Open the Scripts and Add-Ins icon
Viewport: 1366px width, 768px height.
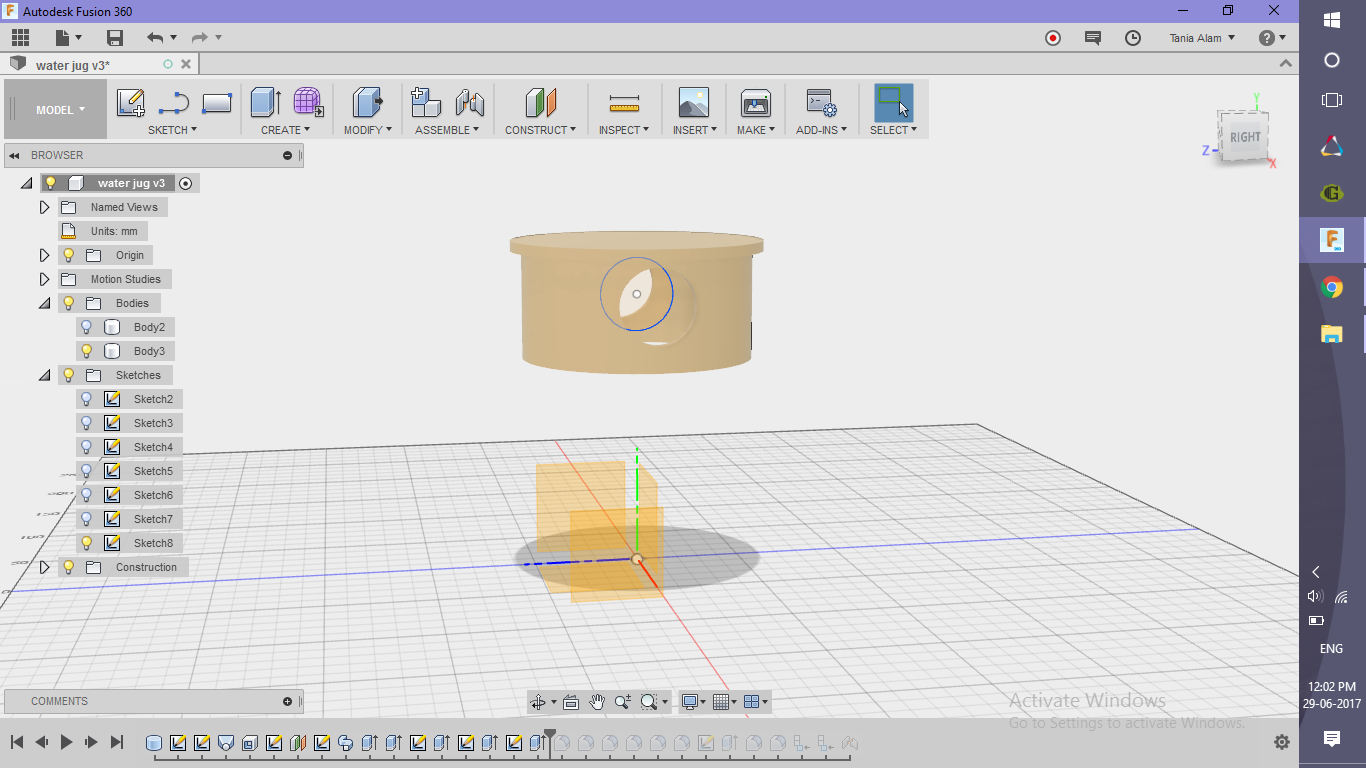point(821,102)
